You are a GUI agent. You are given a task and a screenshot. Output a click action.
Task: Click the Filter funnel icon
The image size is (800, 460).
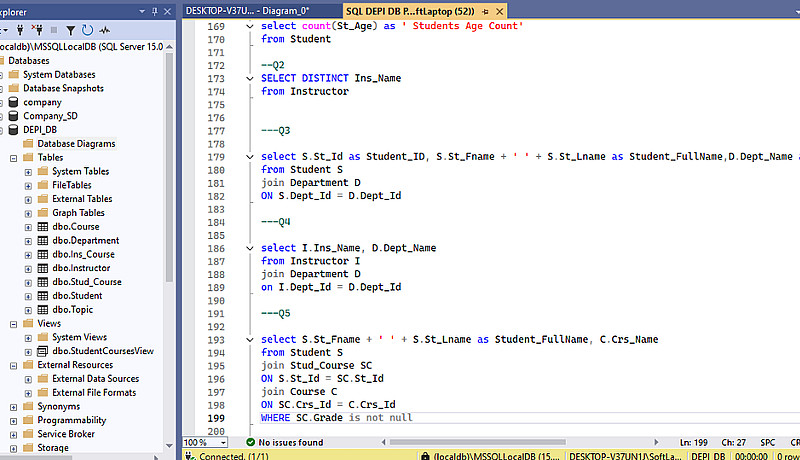pyautogui.click(x=71, y=31)
